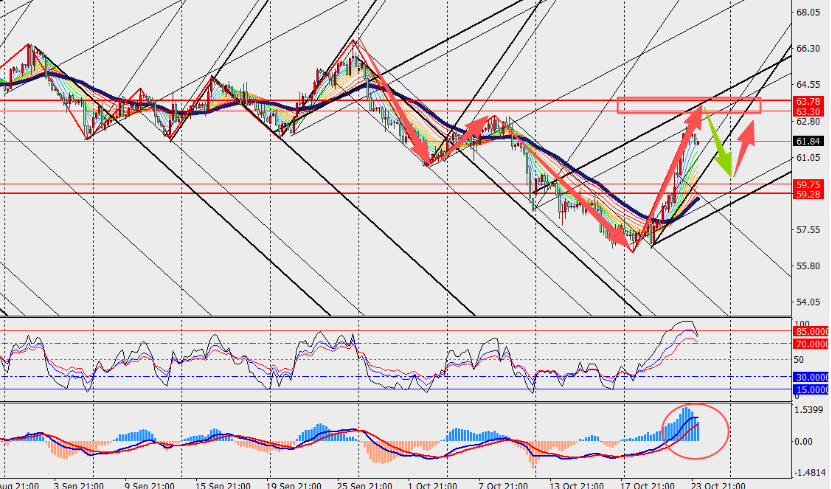This screenshot has width=831, height=489.
Task: Select the 30.0000 blue oscillator level label
Action: (x=811, y=377)
